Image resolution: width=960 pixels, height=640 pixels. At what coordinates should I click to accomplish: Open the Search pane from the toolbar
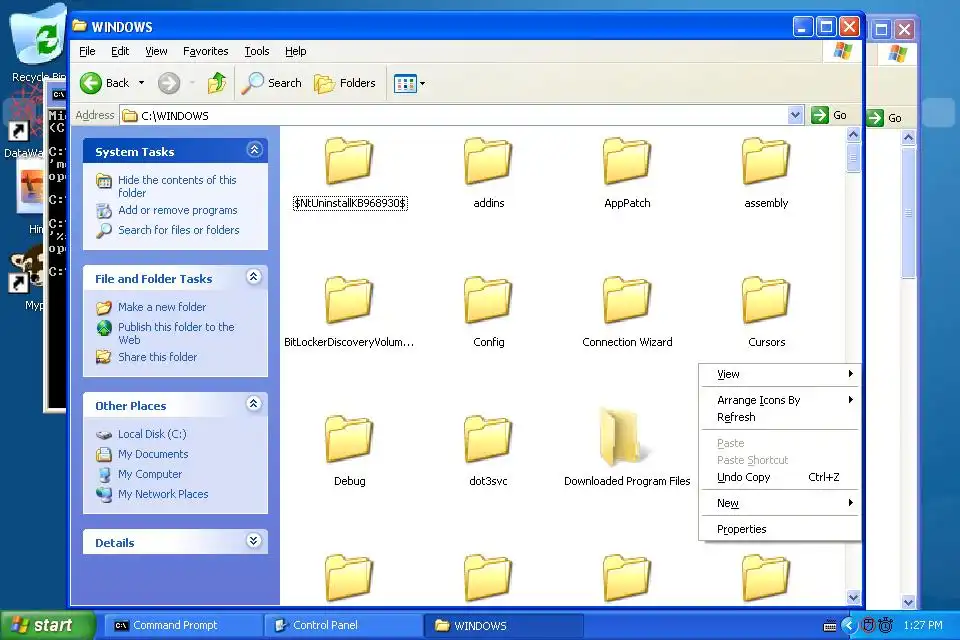click(271, 83)
